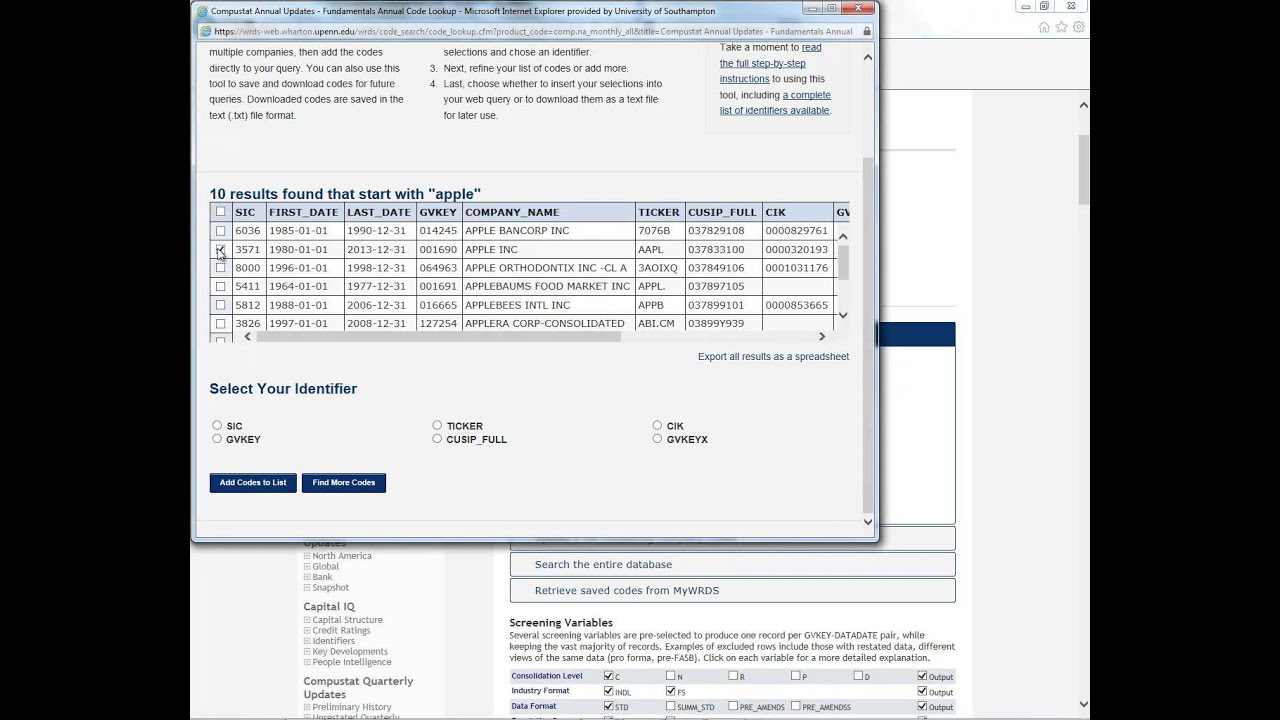Click popup window scroll-down arrow

pos(867,521)
